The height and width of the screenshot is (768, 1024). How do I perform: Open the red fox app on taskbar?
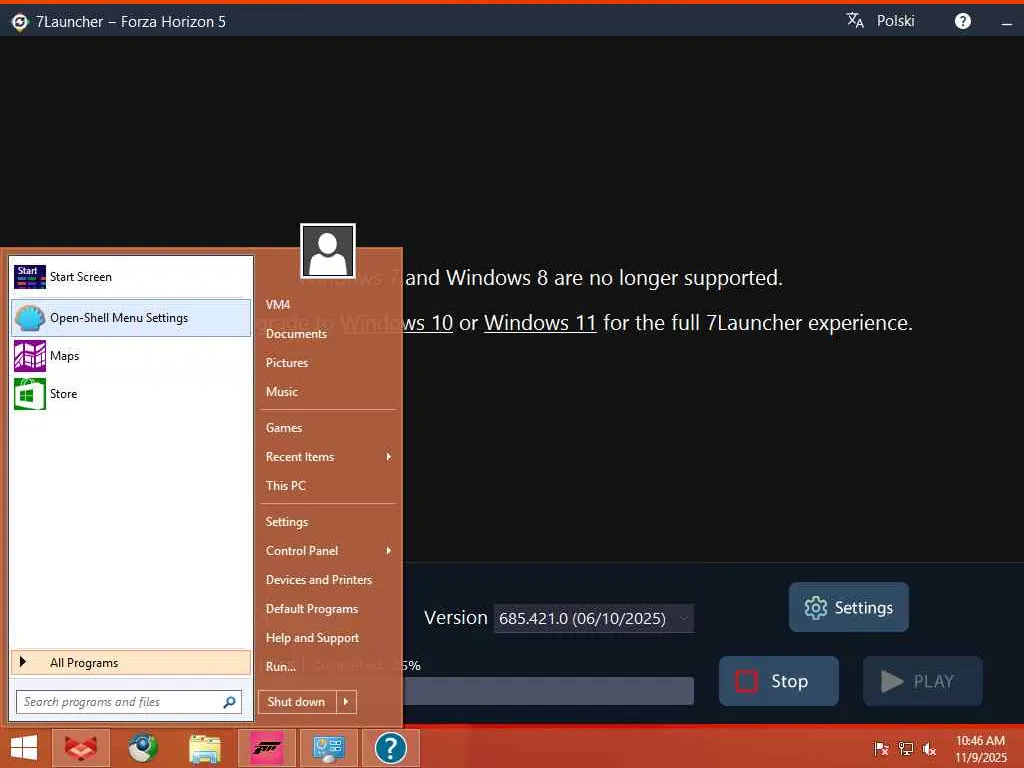[x=81, y=748]
